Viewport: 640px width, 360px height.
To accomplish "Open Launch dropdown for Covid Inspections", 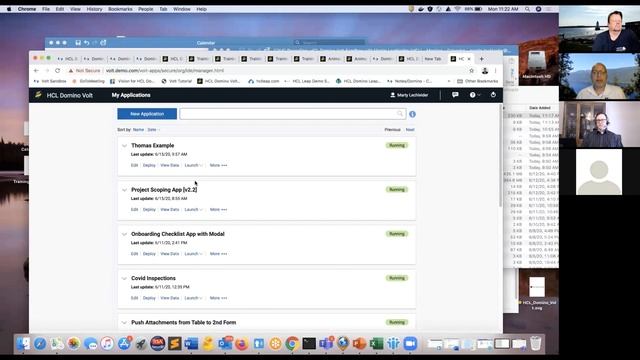I will (193, 298).
